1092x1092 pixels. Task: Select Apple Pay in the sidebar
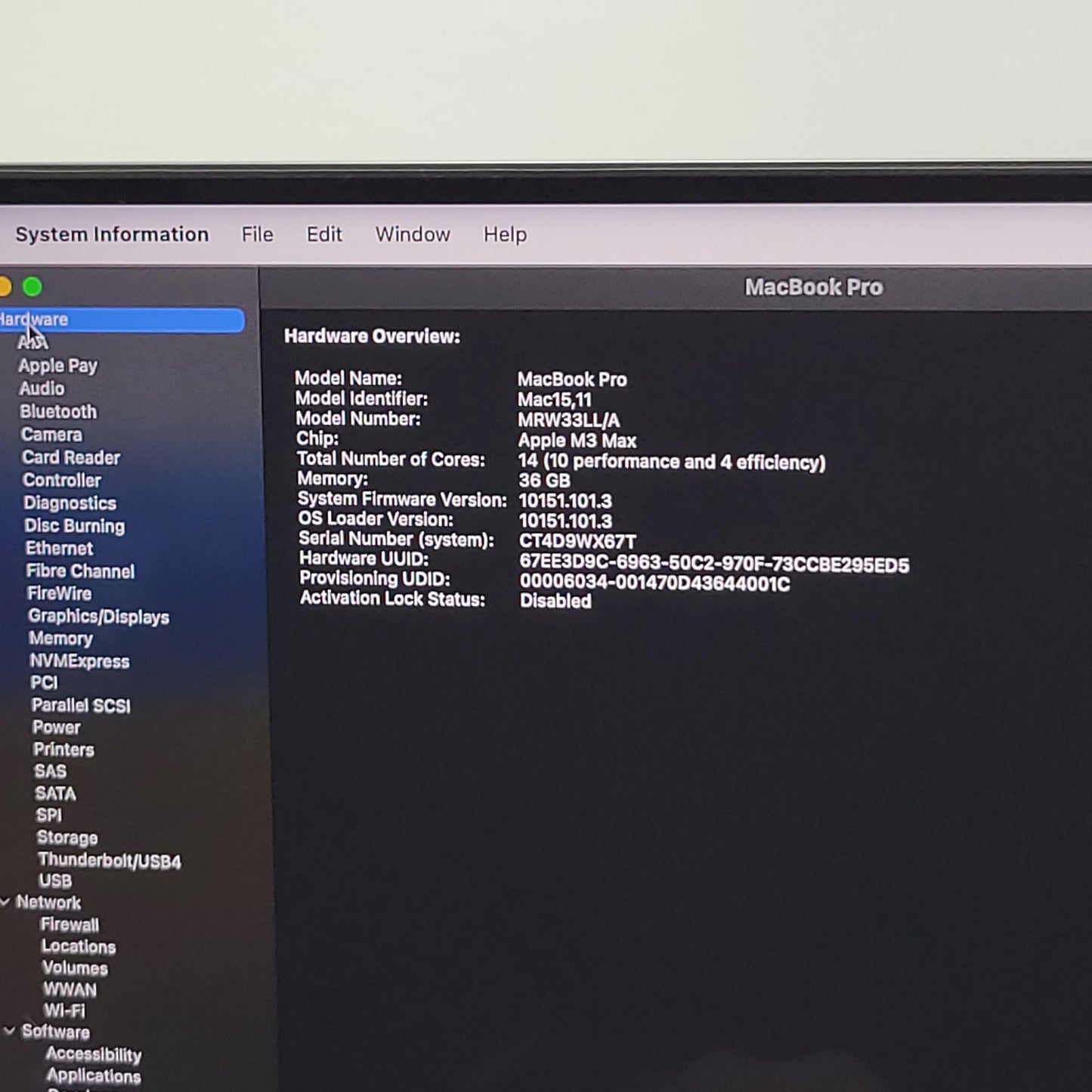coord(58,366)
